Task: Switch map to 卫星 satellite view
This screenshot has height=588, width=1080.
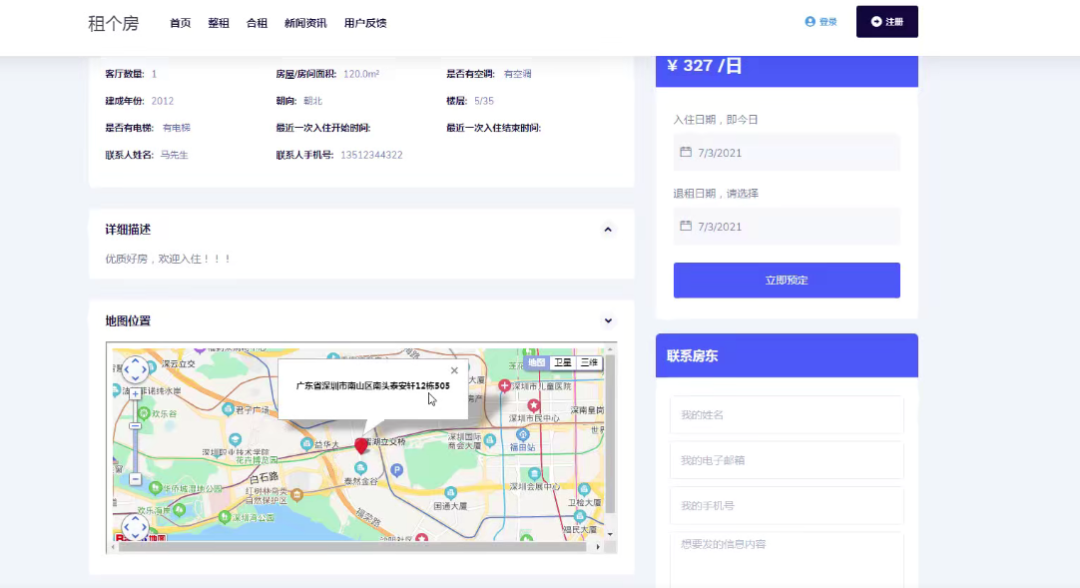Action: pyautogui.click(x=563, y=362)
